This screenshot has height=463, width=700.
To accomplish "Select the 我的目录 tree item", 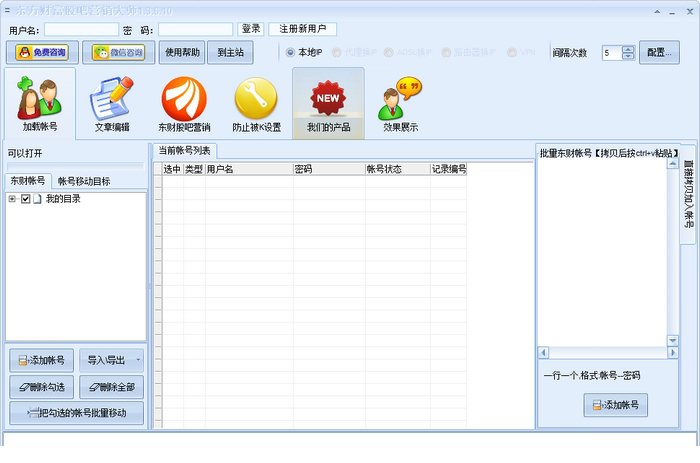I will click(63, 199).
